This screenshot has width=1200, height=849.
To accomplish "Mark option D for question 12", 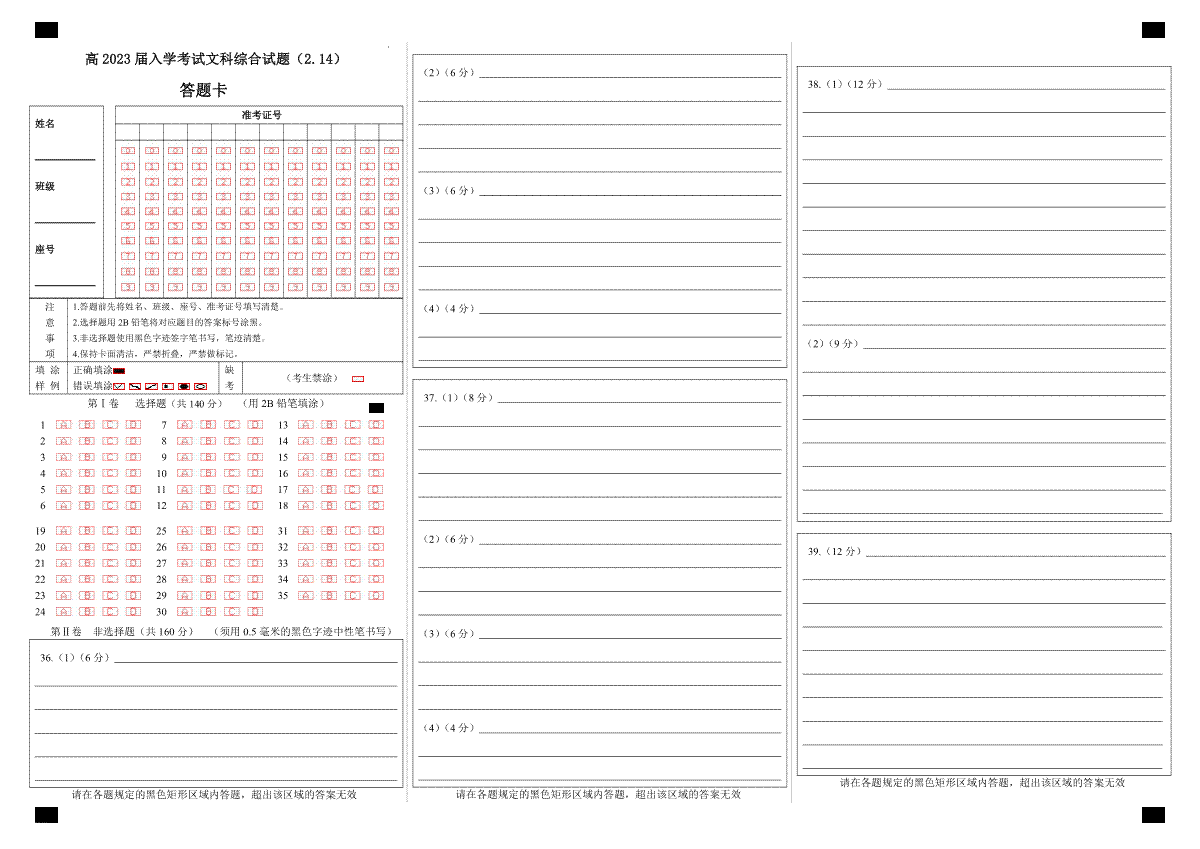I will (256, 506).
